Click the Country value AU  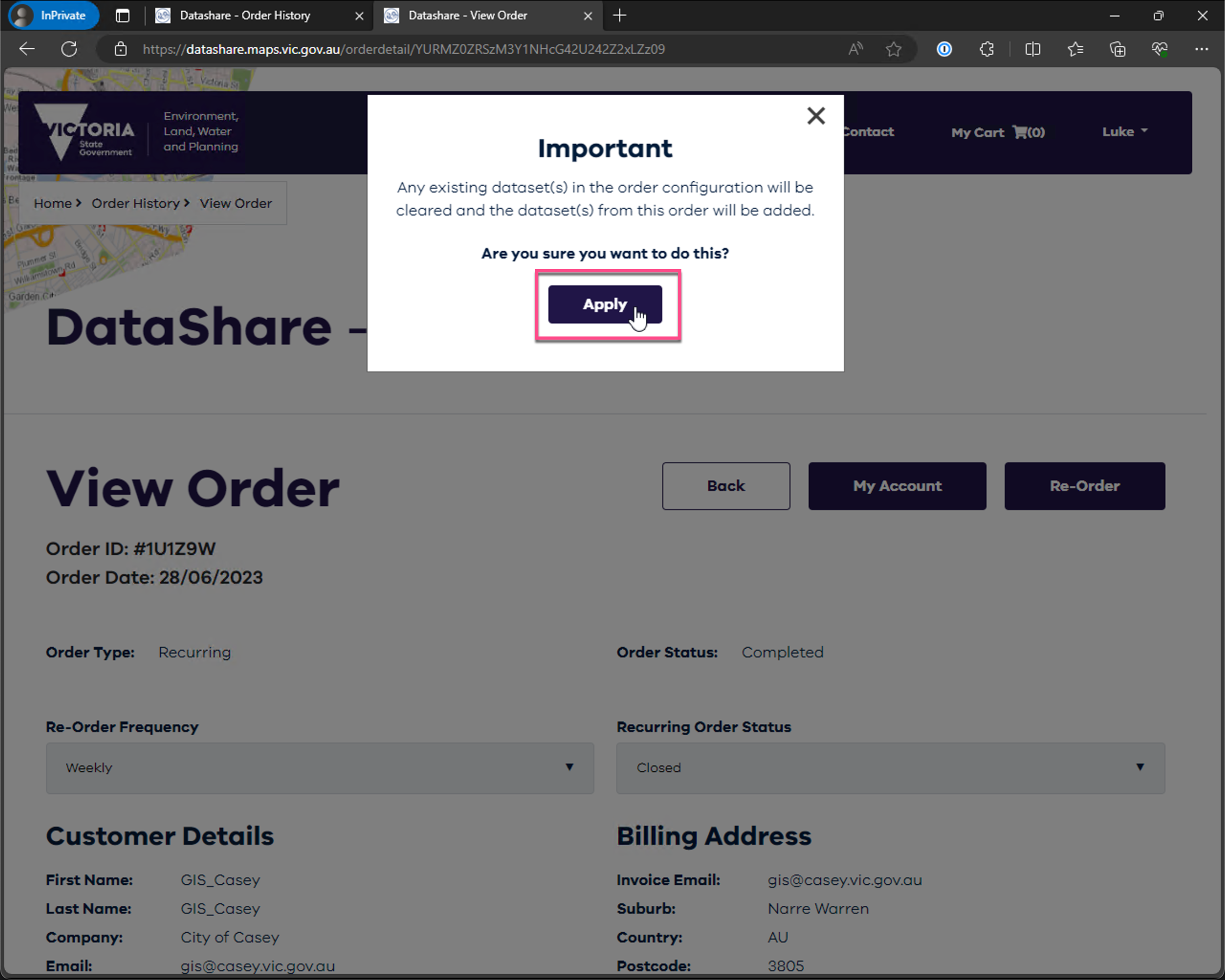tap(778, 937)
